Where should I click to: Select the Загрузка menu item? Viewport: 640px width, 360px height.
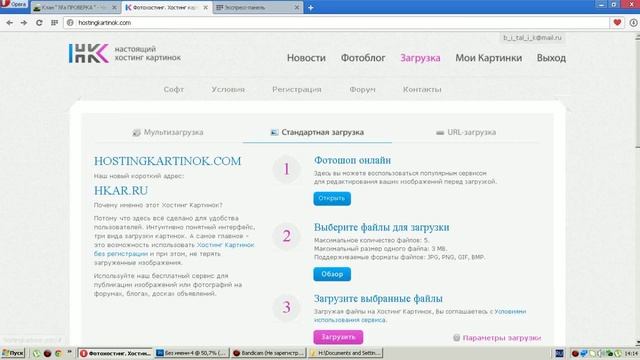tap(420, 58)
